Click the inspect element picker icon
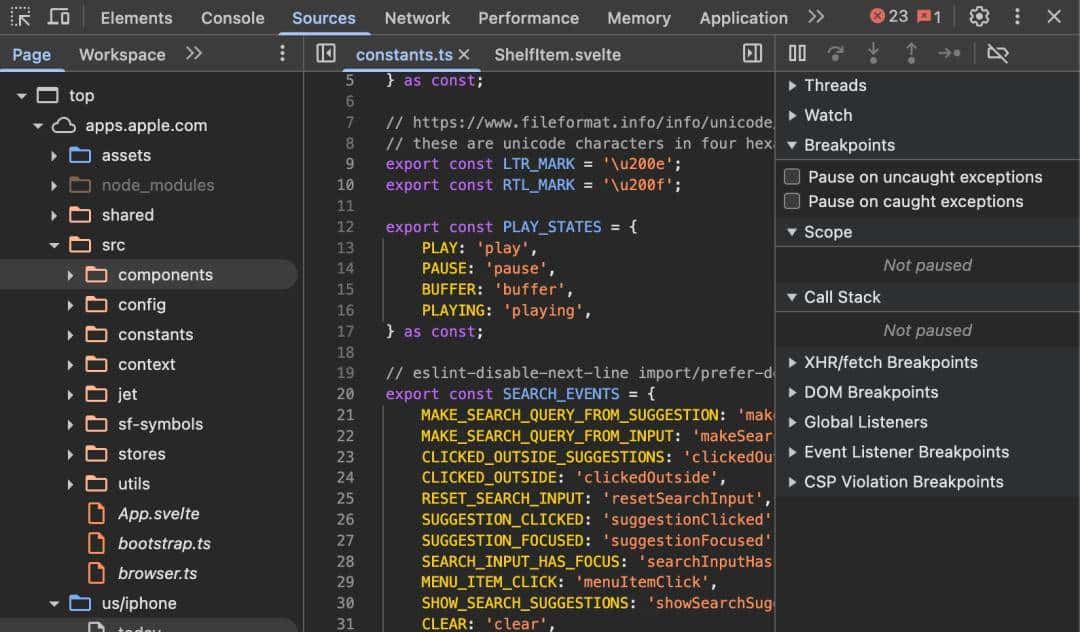The height and width of the screenshot is (632, 1080). (x=21, y=17)
